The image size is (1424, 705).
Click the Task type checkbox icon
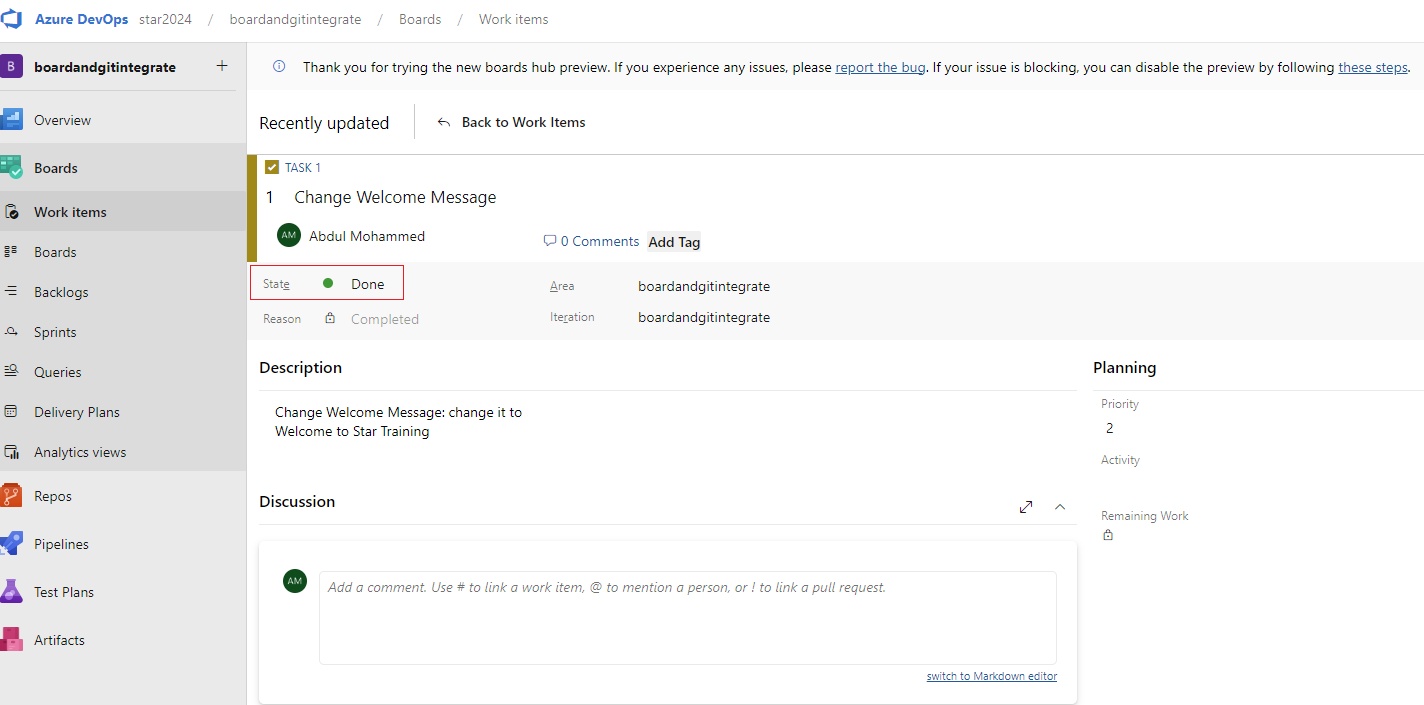pos(272,167)
